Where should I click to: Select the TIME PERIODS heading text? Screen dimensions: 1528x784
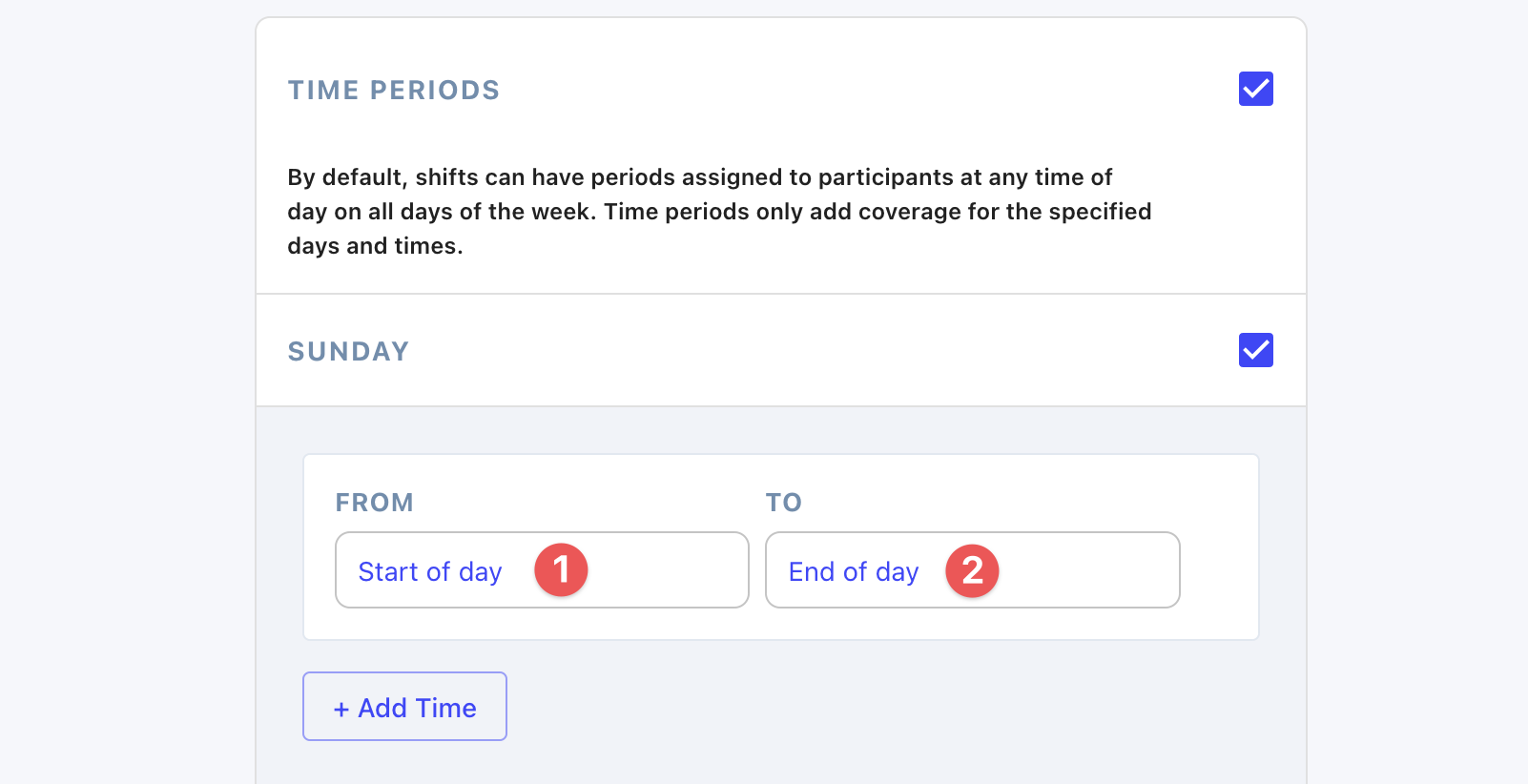[x=393, y=90]
